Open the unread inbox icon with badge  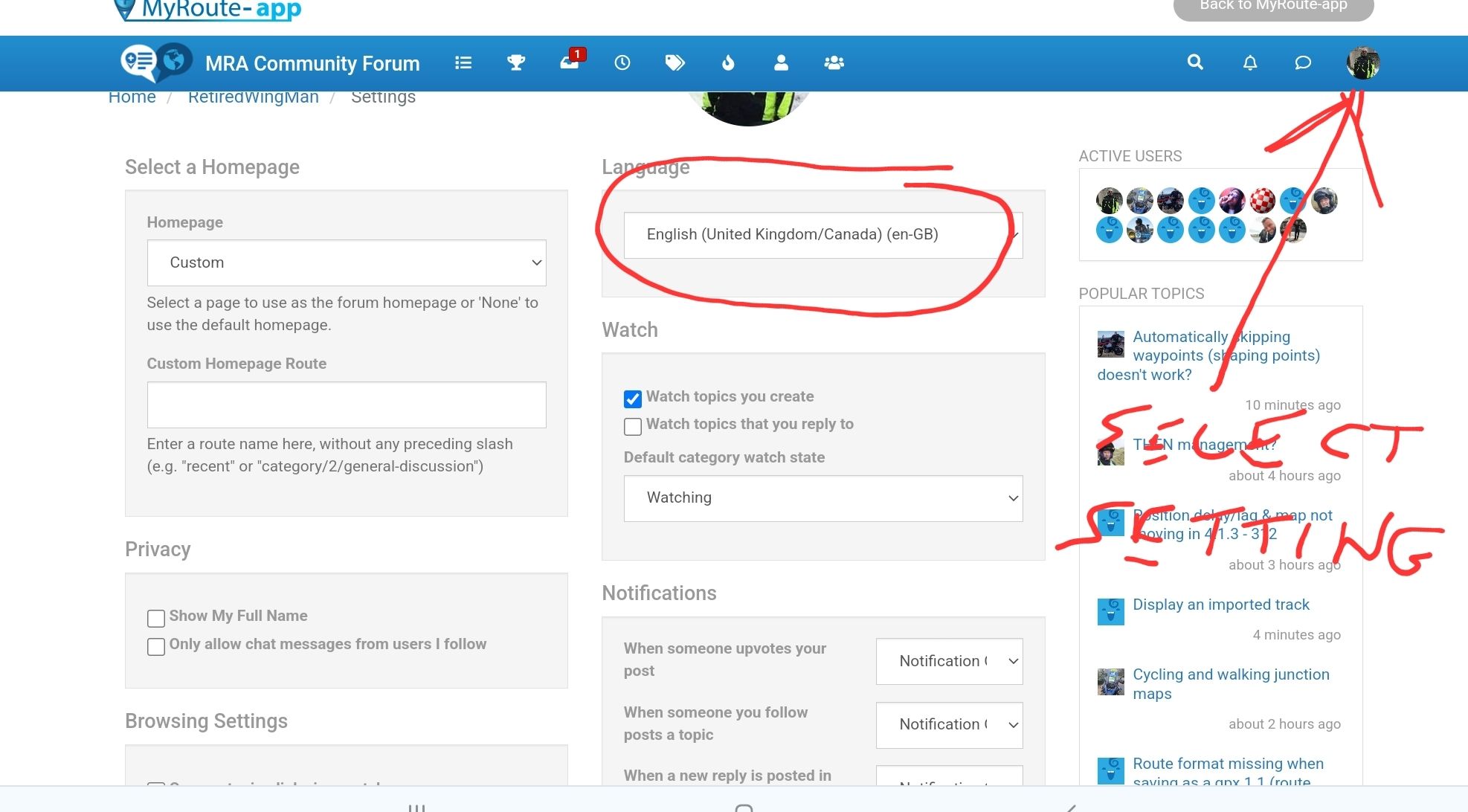click(x=570, y=62)
